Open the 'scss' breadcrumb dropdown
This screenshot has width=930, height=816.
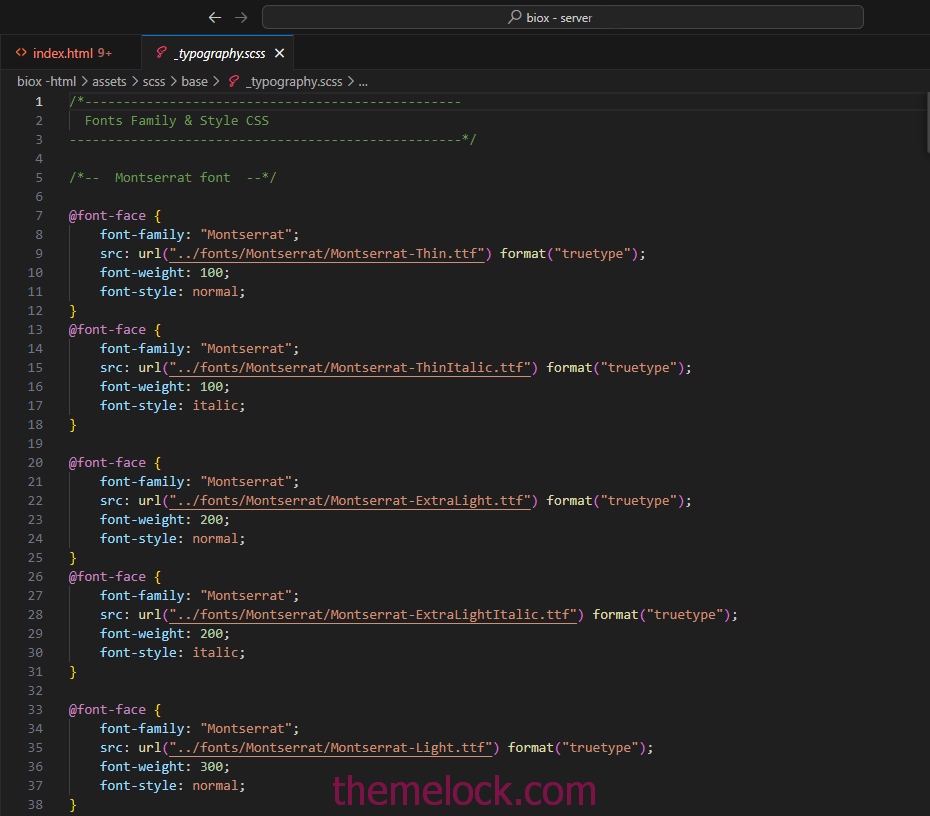(153, 82)
